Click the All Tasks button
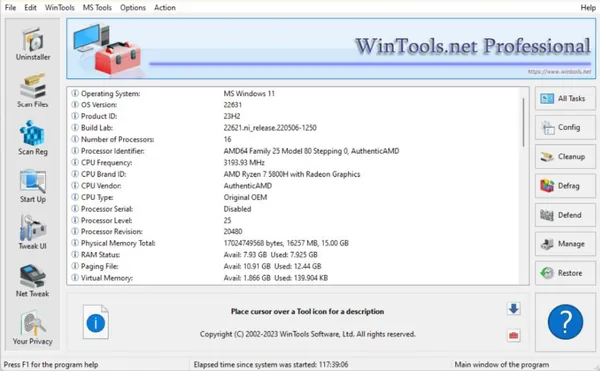Viewport: 600px width, 371px height. pyautogui.click(x=565, y=99)
